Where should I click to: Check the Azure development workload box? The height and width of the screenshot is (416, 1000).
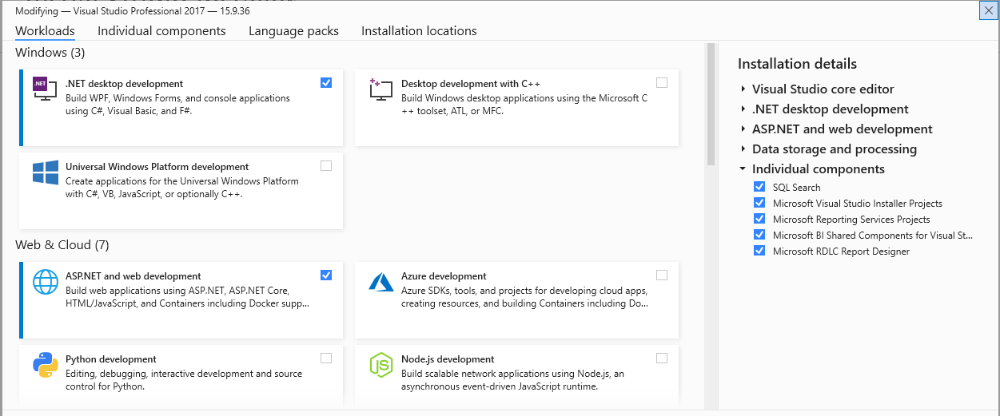click(662, 275)
